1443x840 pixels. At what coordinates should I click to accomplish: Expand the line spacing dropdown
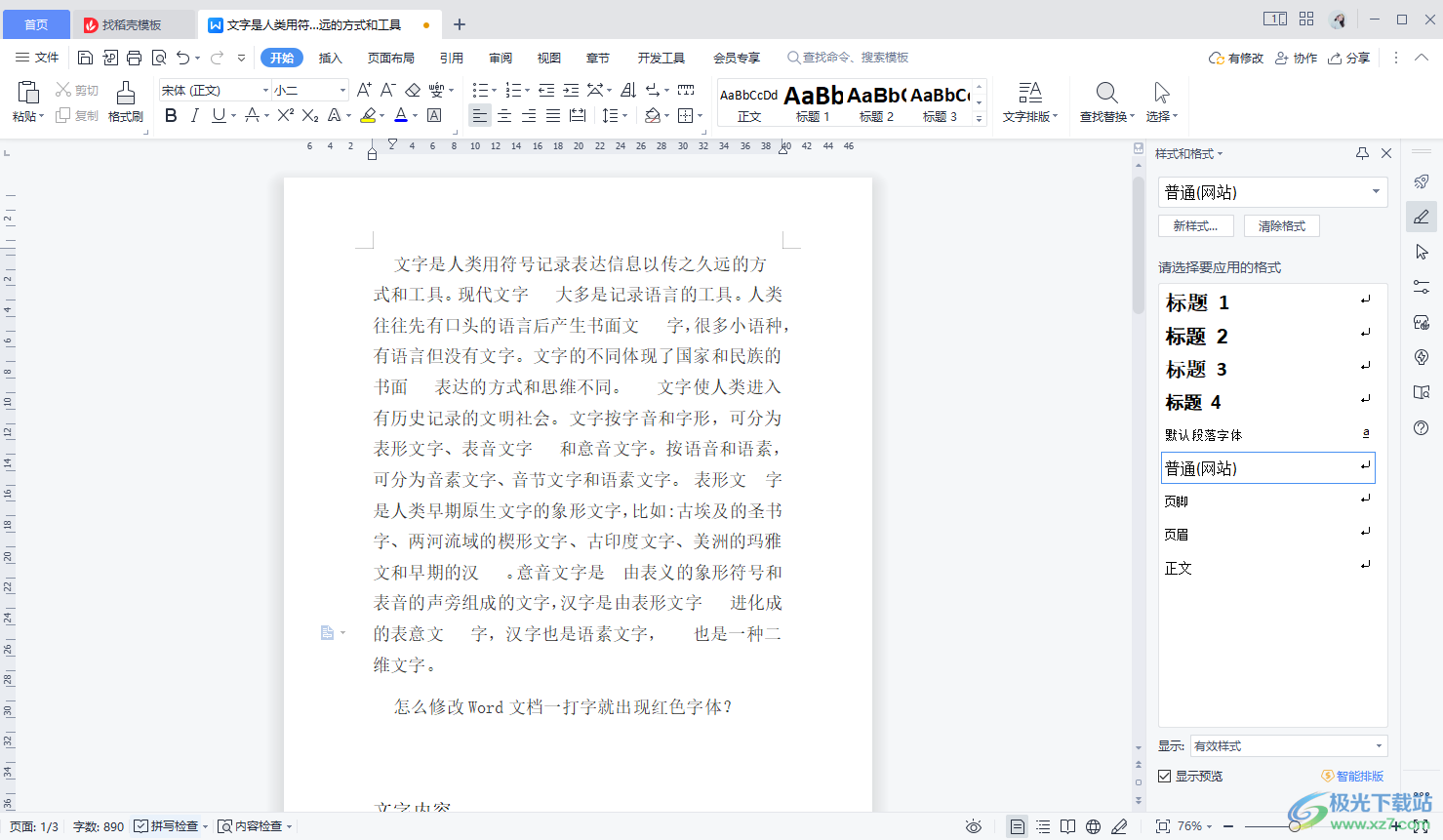click(624, 116)
